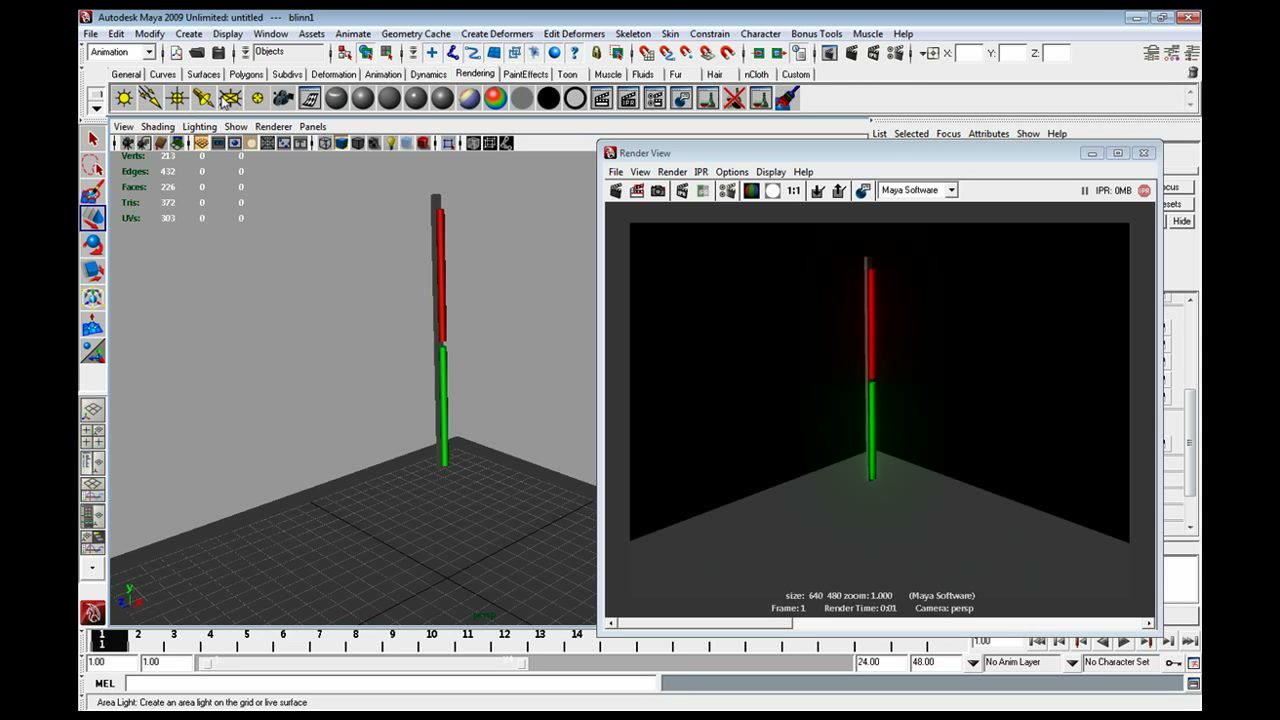The width and height of the screenshot is (1280, 720).
Task: Toggle alpha channel display in Render View
Action: click(772, 190)
